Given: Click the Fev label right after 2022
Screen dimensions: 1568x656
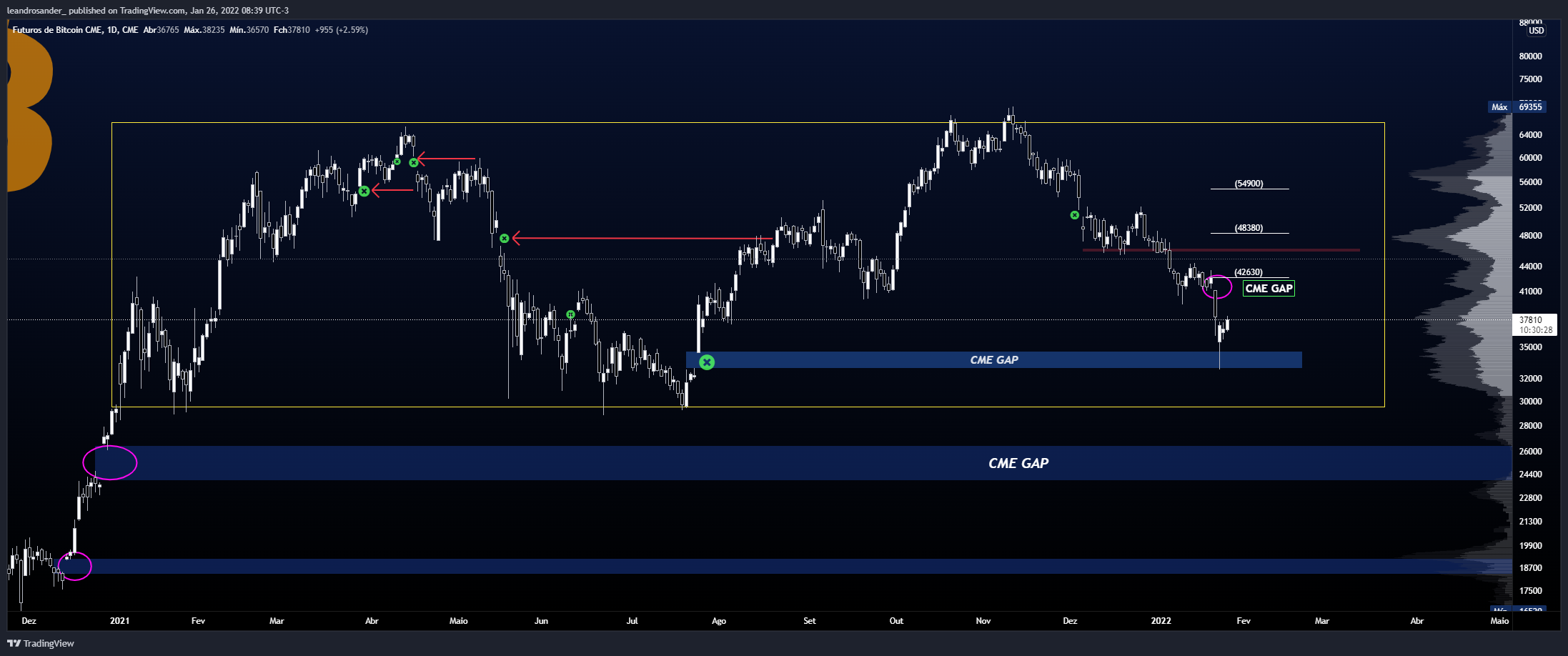Looking at the screenshot, I should coord(1244,621).
